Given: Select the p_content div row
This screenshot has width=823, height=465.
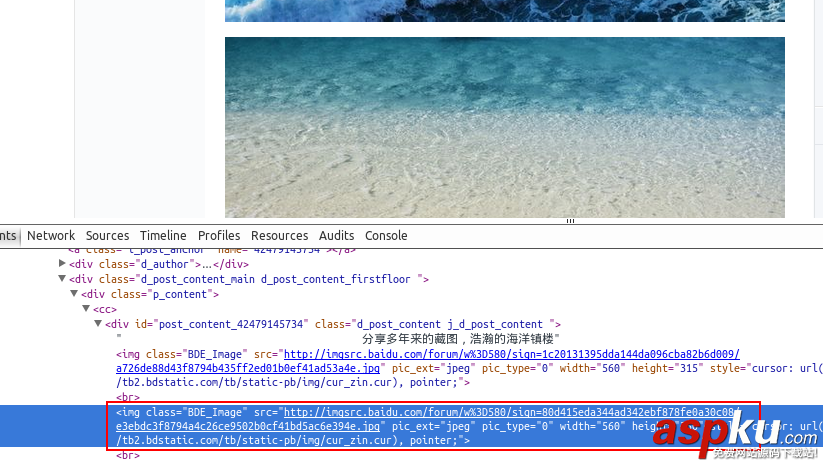Looking at the screenshot, I should pyautogui.click(x=150, y=294).
